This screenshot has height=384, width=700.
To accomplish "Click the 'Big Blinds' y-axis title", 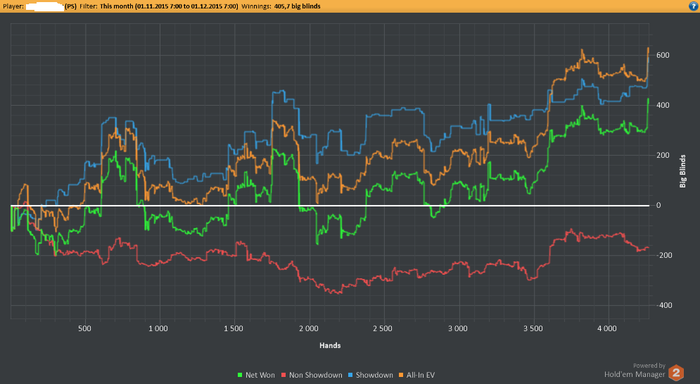I will pyautogui.click(x=683, y=171).
